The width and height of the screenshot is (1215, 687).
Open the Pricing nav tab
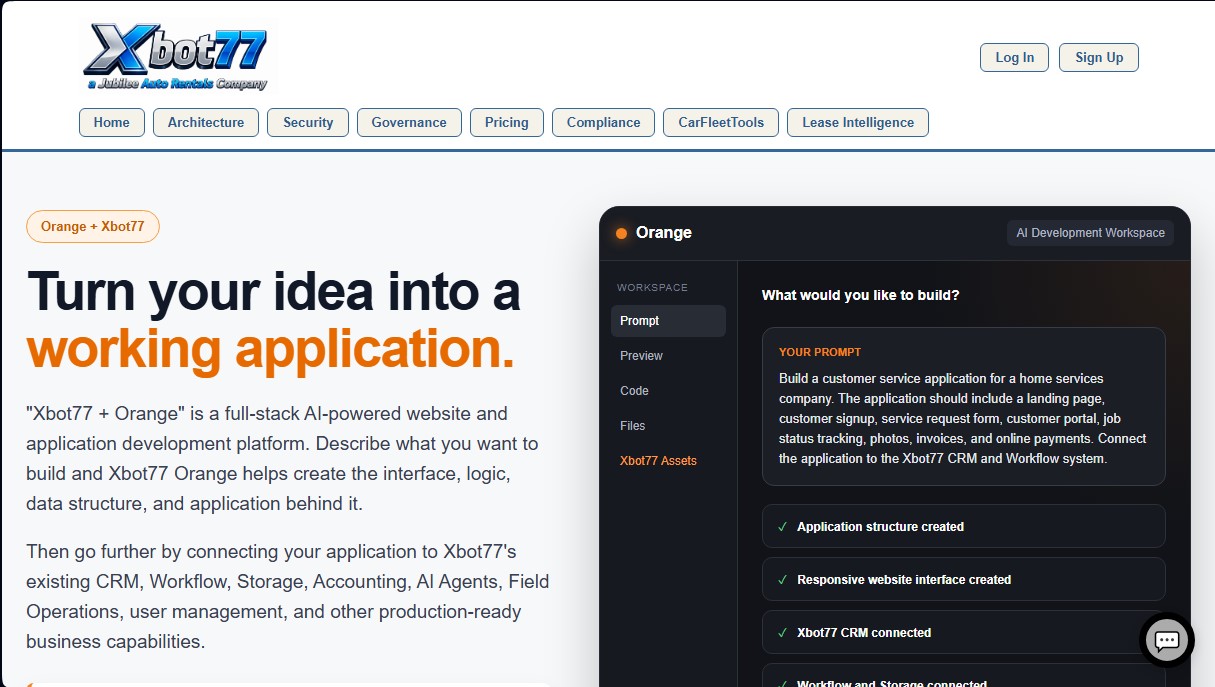pos(507,122)
